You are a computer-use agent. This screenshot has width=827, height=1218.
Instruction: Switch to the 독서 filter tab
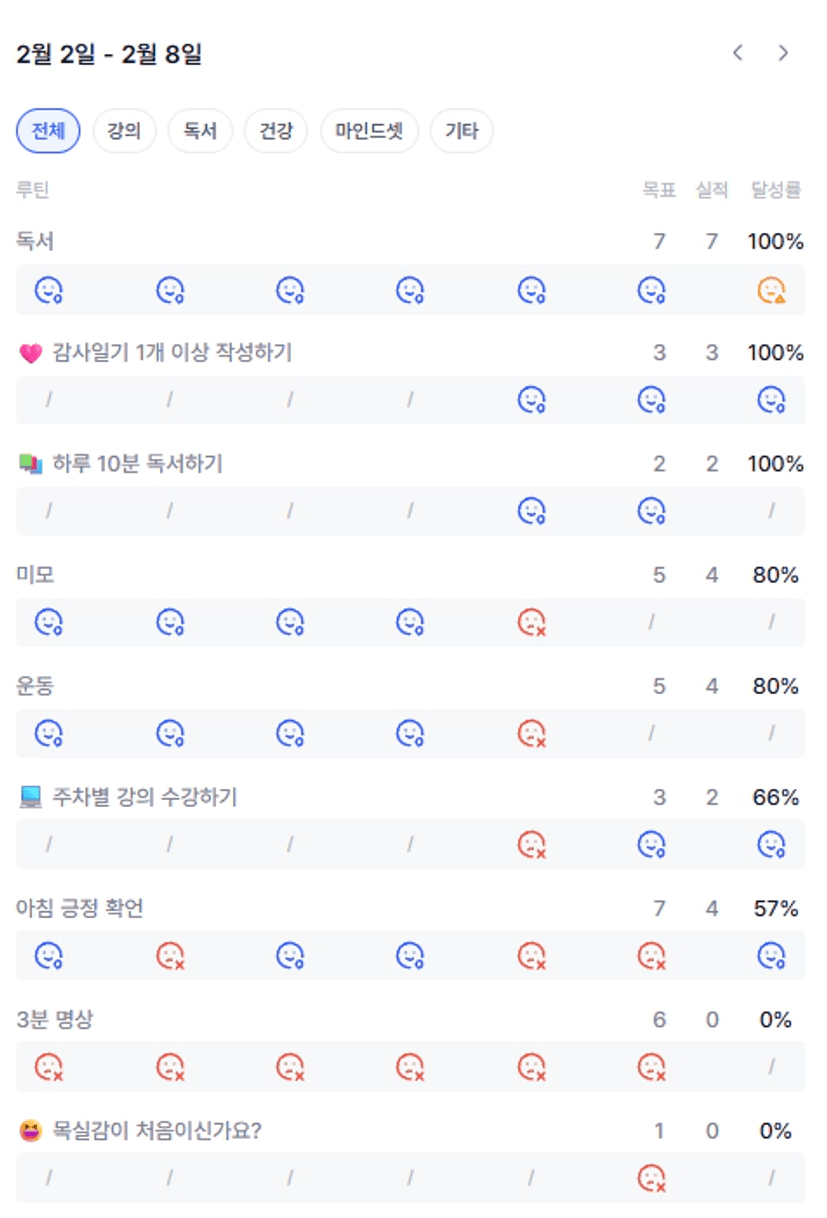coord(200,131)
